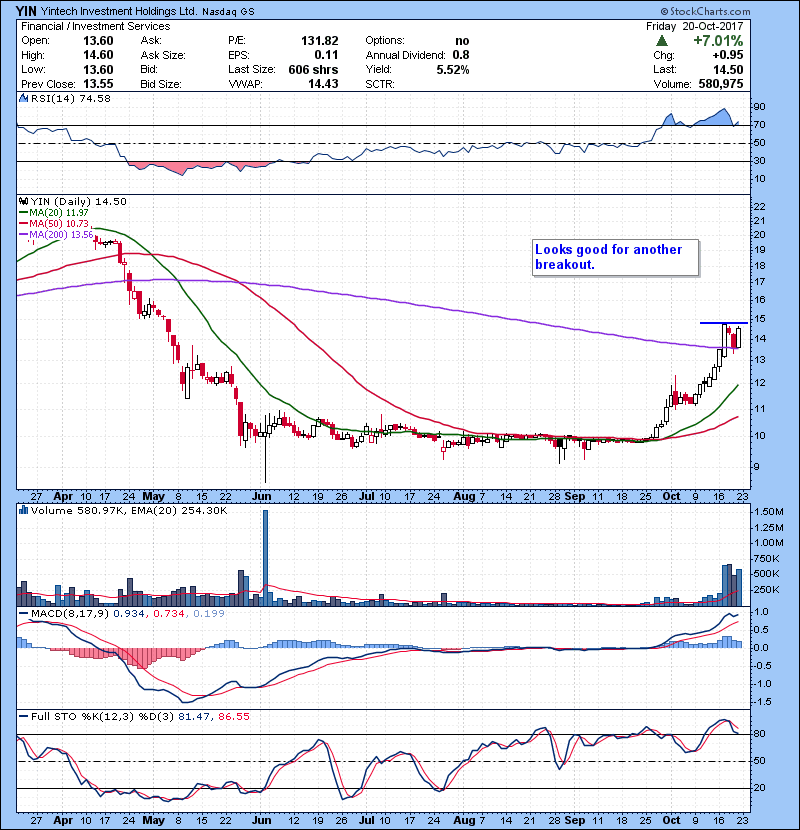Click the P/E value 131.82
800x830 pixels.
[320, 41]
